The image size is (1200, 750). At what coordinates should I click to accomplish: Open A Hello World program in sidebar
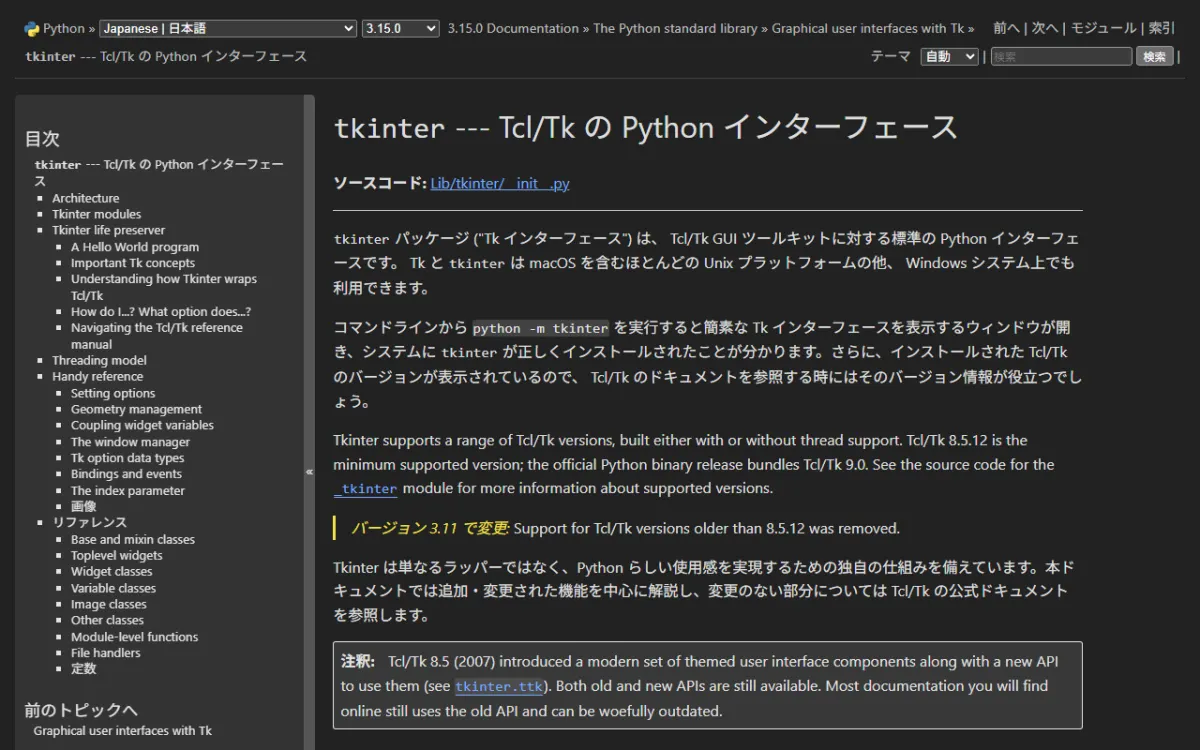(x=135, y=247)
